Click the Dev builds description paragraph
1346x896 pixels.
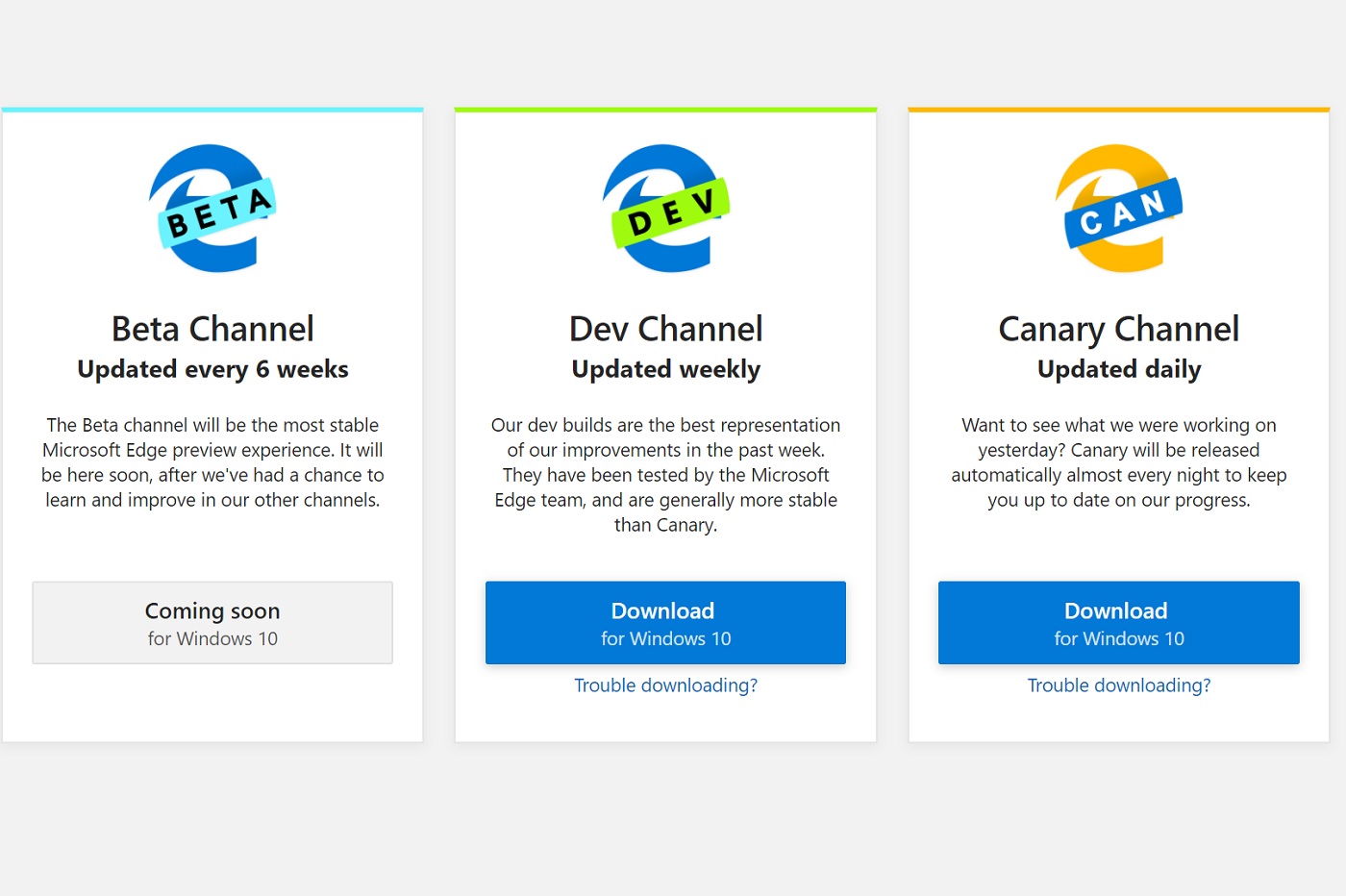pyautogui.click(x=665, y=475)
